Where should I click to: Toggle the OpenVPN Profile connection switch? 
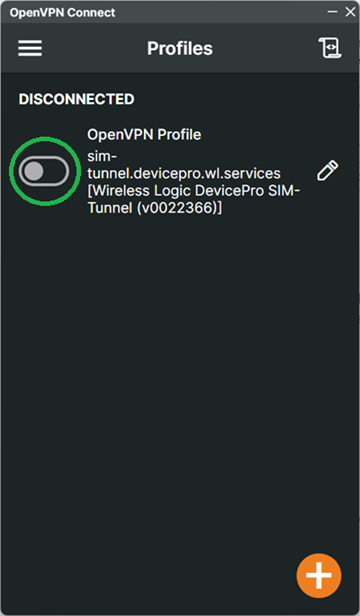click(44, 171)
